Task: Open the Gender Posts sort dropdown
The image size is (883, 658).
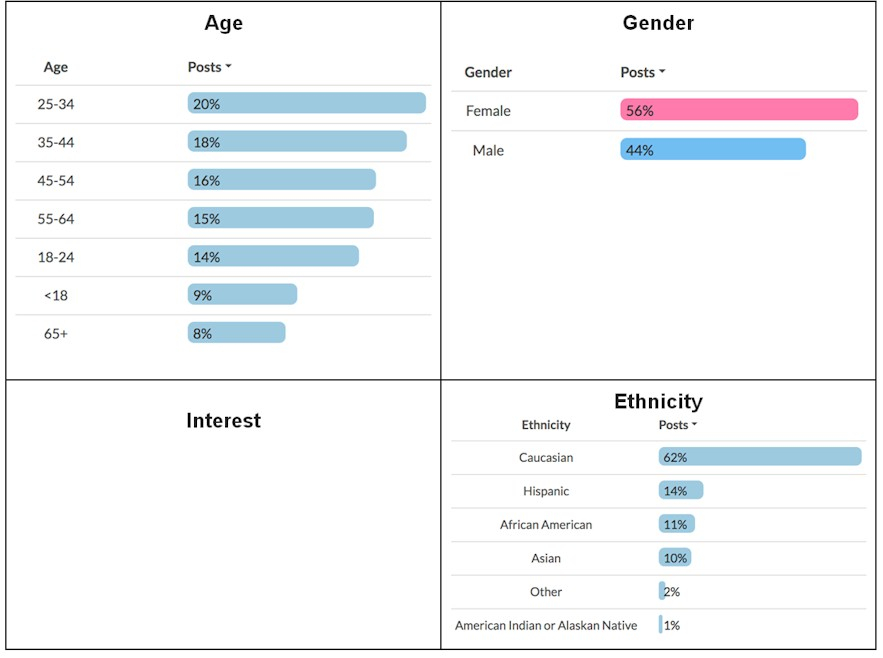Action: pyautogui.click(x=642, y=72)
